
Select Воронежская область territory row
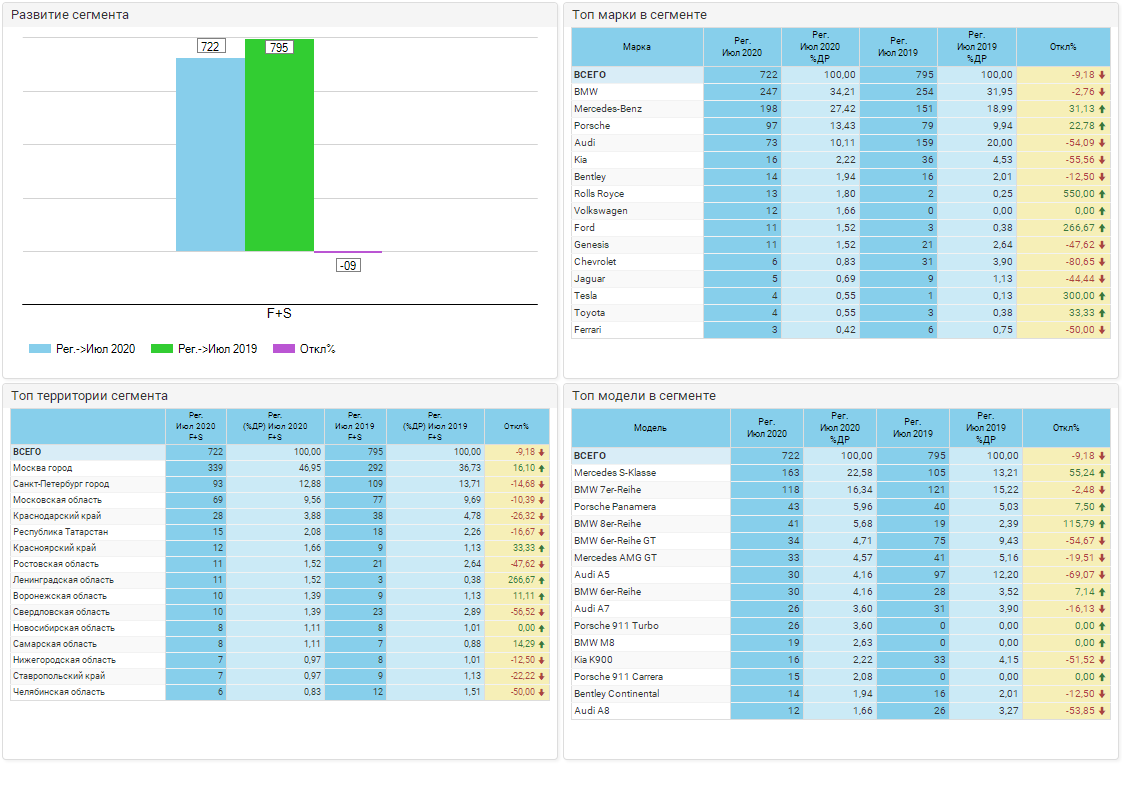280,596
